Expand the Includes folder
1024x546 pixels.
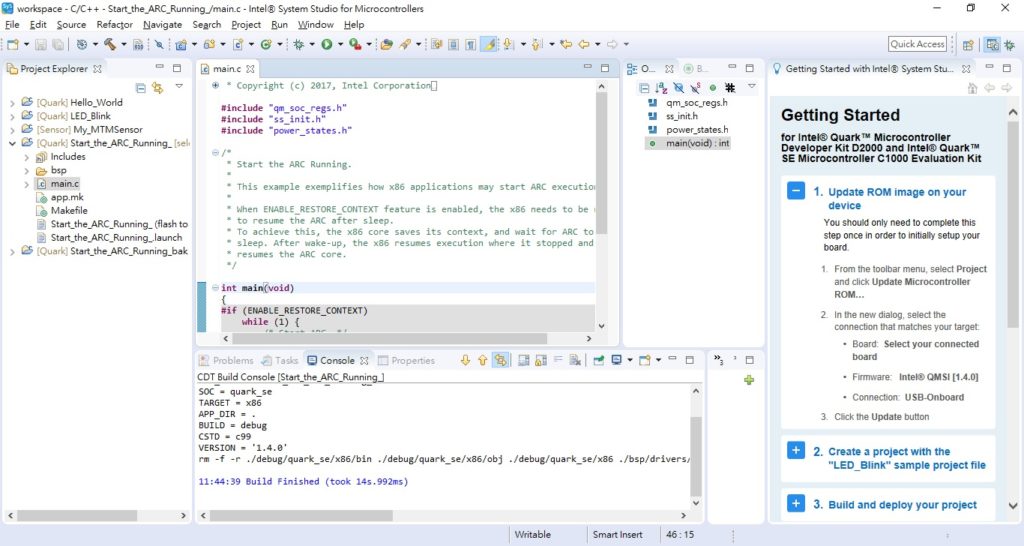pos(26,157)
